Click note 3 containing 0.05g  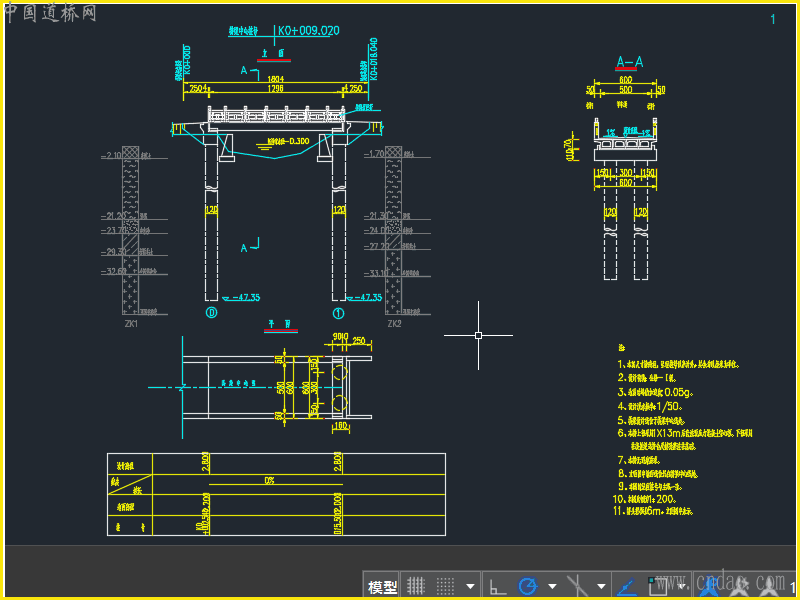[655, 392]
